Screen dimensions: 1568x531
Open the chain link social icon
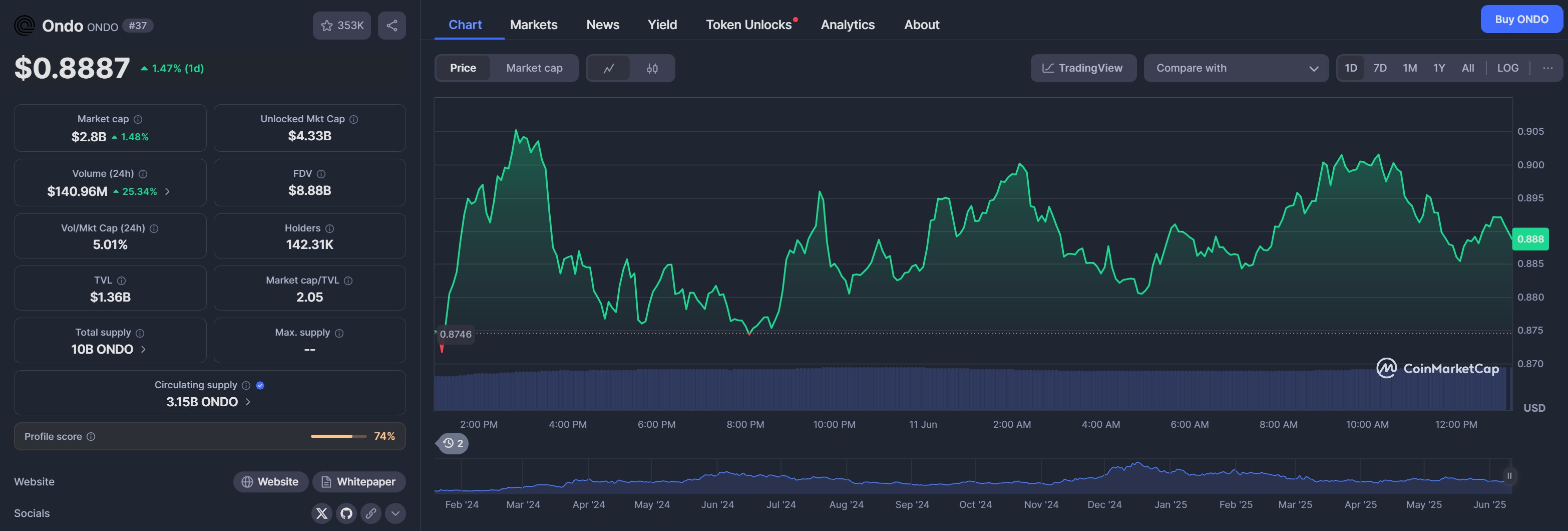pyautogui.click(x=370, y=513)
